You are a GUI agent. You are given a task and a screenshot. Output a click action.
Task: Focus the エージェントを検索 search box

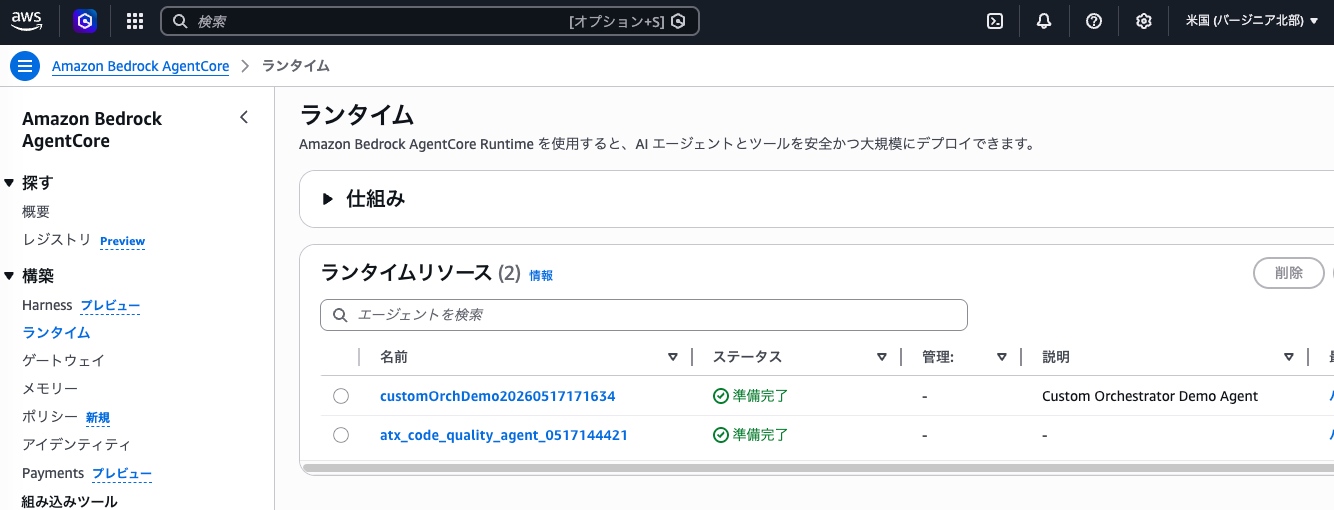pyautogui.click(x=643, y=315)
